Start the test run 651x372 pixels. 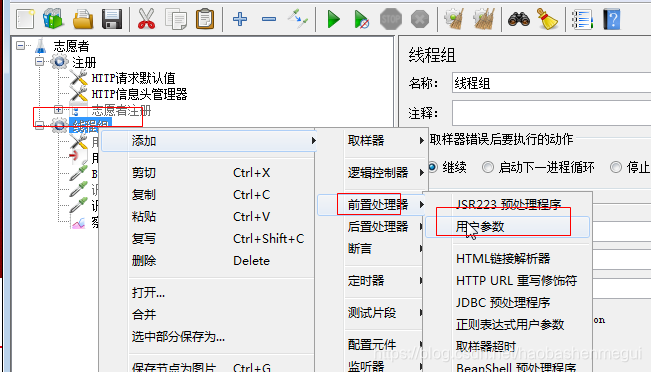click(333, 19)
